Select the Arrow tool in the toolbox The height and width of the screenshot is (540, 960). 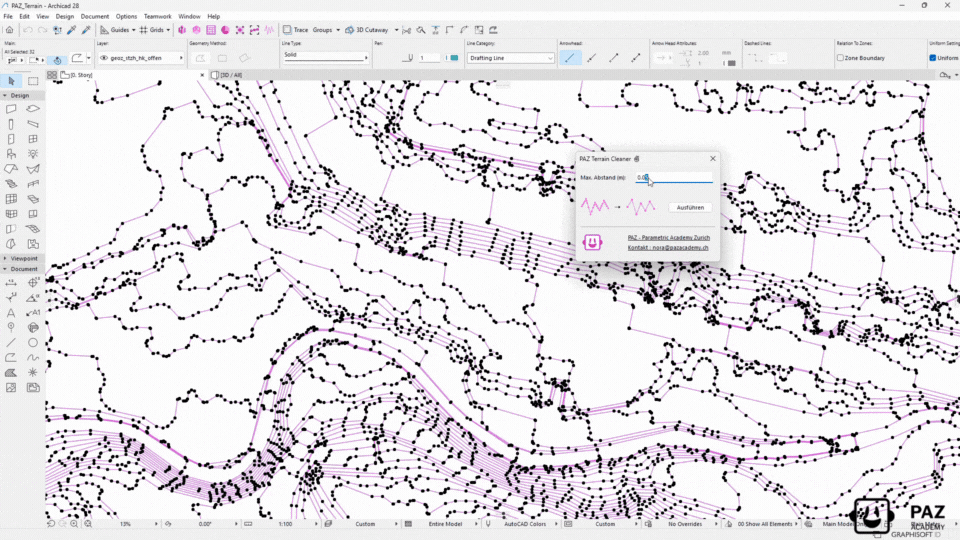click(x=11, y=81)
